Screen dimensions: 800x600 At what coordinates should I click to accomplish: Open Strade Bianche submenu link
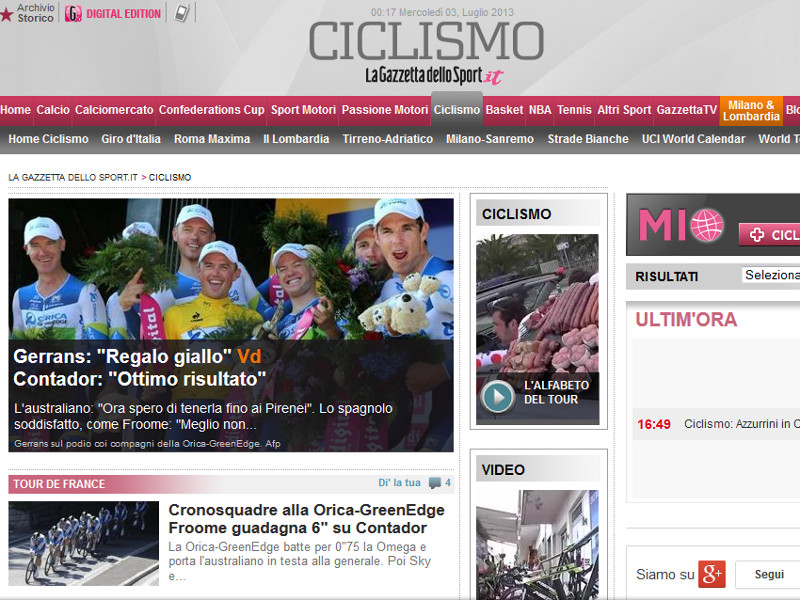click(x=588, y=139)
